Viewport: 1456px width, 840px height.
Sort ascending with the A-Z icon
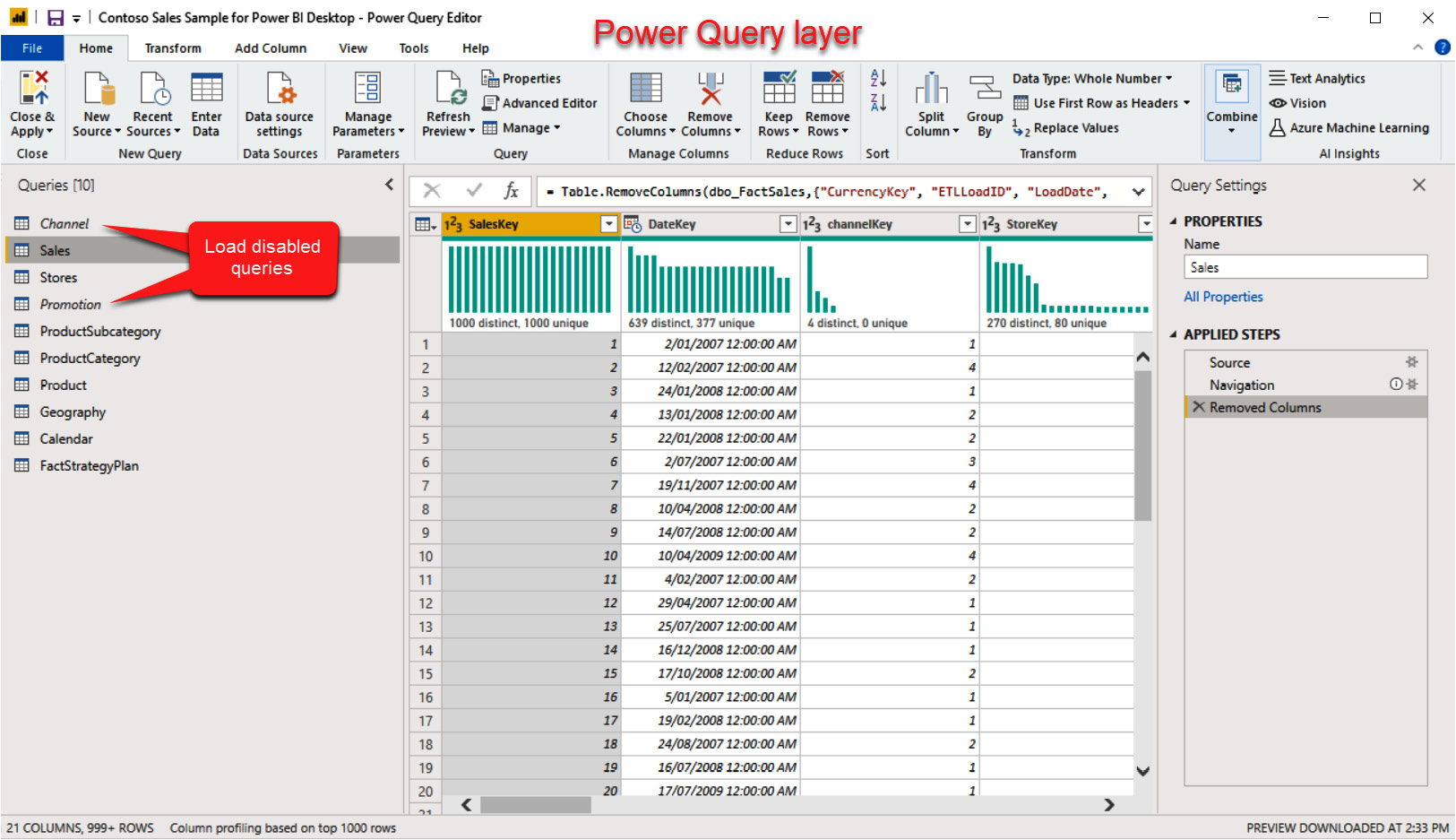click(878, 79)
